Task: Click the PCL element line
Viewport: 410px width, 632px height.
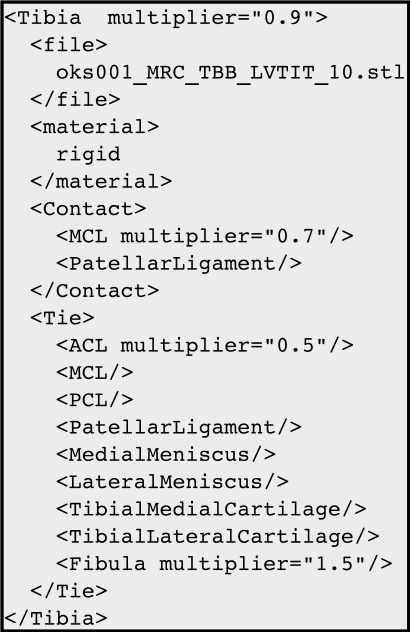Action: pos(95,400)
